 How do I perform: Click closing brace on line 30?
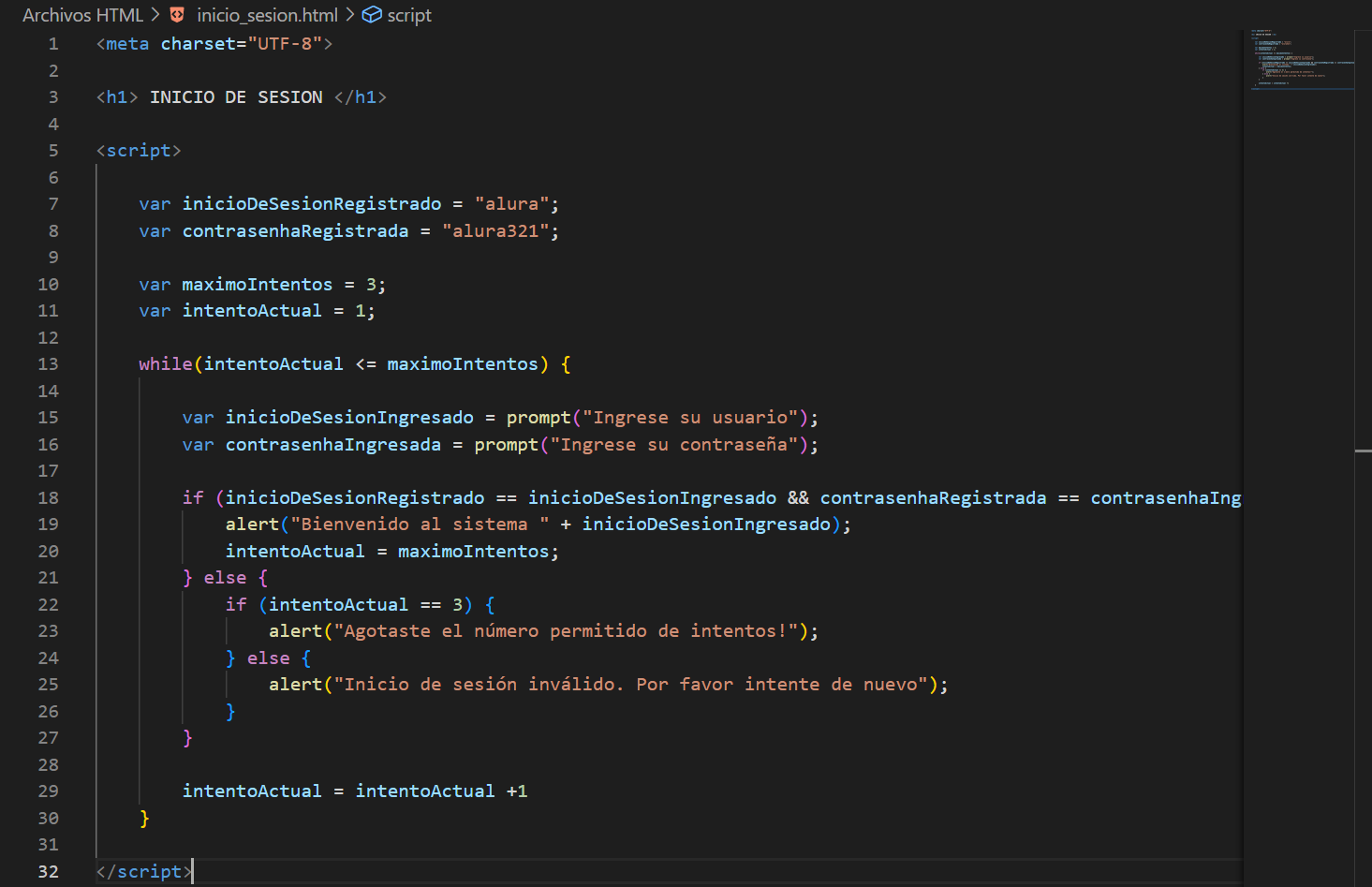pyautogui.click(x=144, y=819)
